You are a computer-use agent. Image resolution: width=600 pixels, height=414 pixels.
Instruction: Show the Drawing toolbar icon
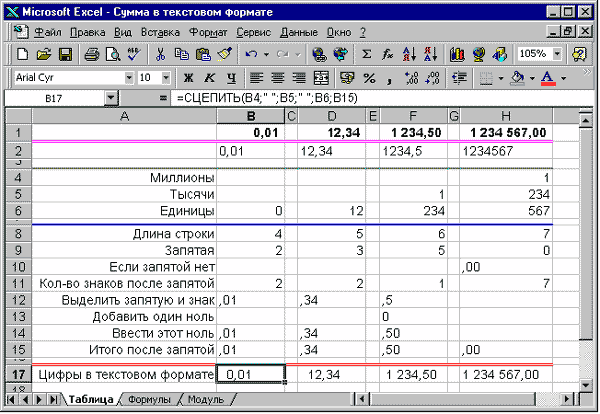click(x=500, y=54)
